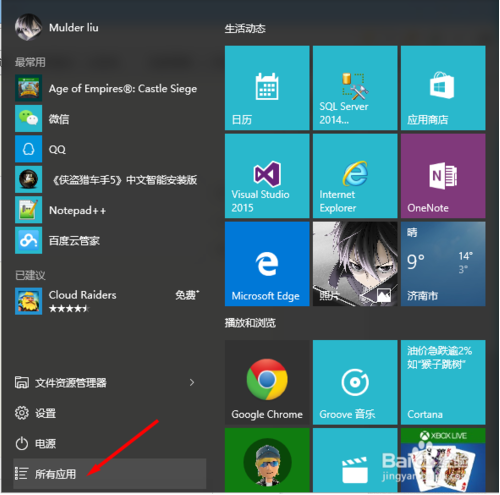
Task: Click the 免费 label for Cloud Raiders
Action: pos(187,295)
